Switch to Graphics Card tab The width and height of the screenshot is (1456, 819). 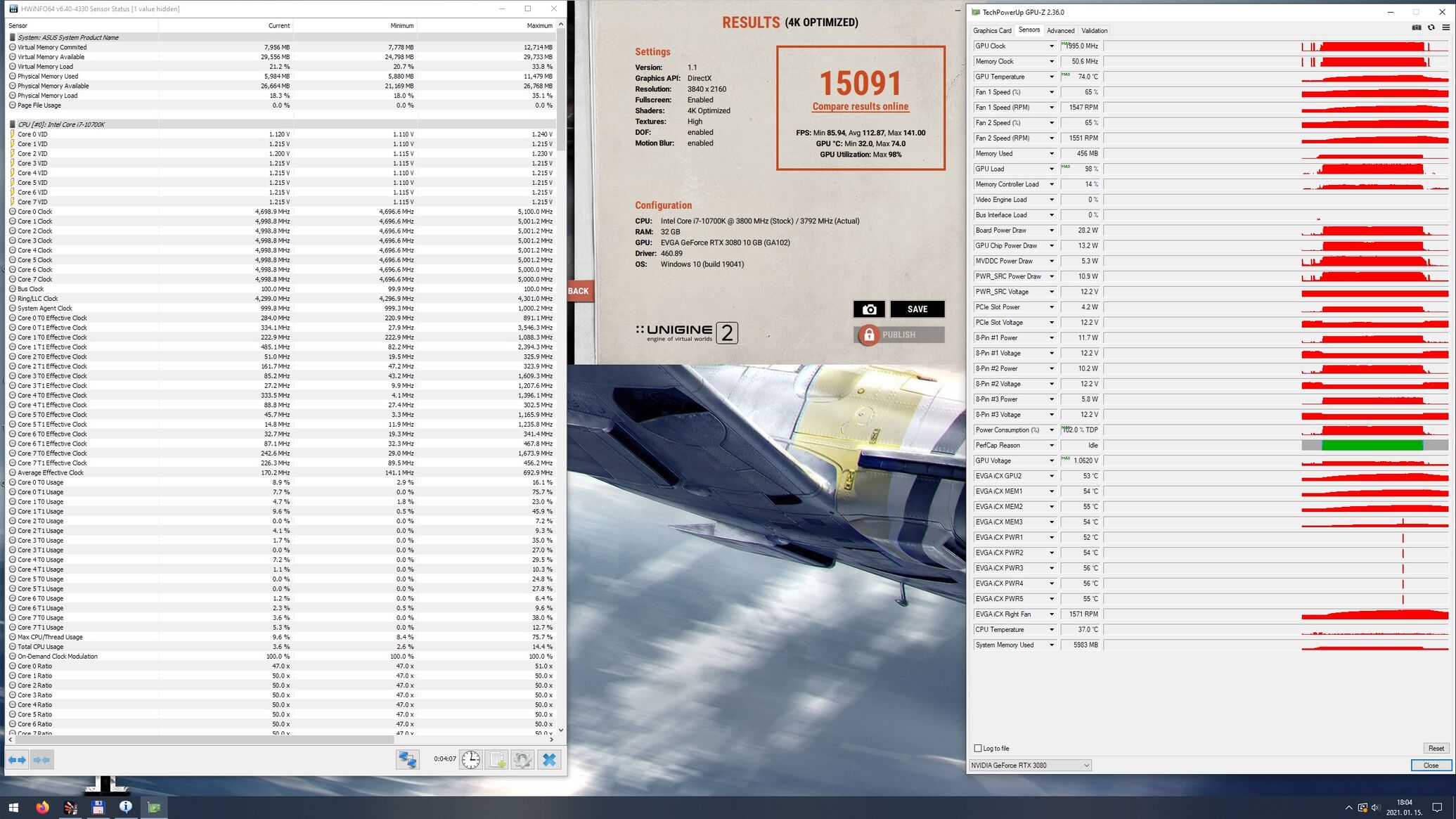pyautogui.click(x=992, y=30)
